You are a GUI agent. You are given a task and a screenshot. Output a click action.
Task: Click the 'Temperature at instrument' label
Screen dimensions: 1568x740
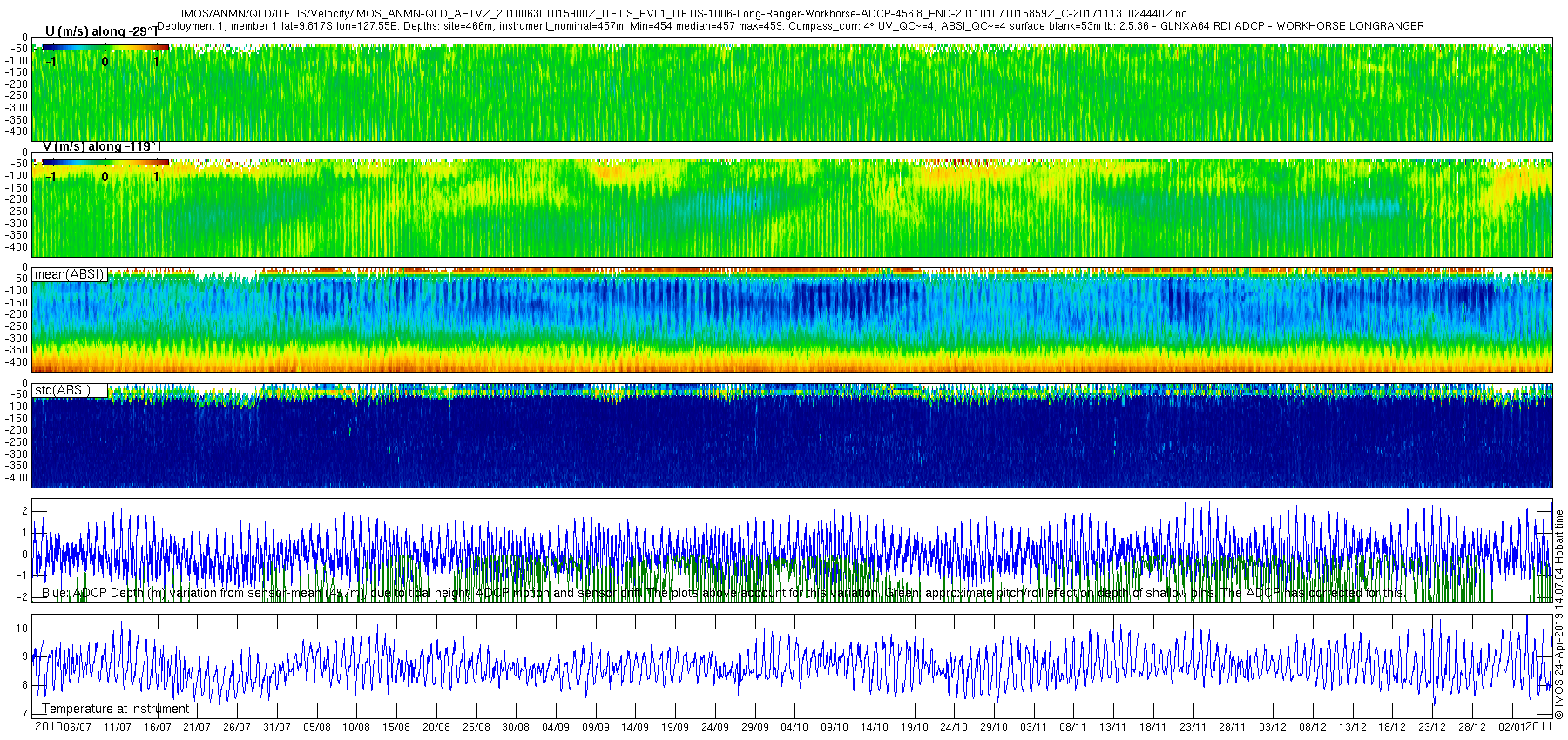pos(115,709)
